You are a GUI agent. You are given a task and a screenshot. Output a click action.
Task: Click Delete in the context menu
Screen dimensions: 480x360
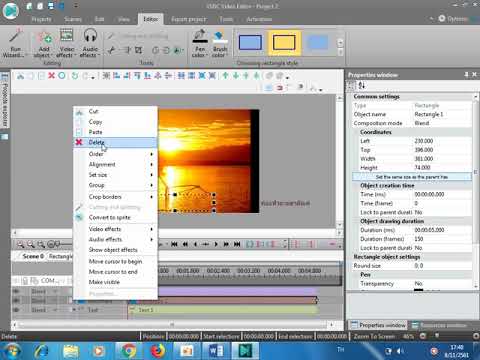click(x=115, y=142)
